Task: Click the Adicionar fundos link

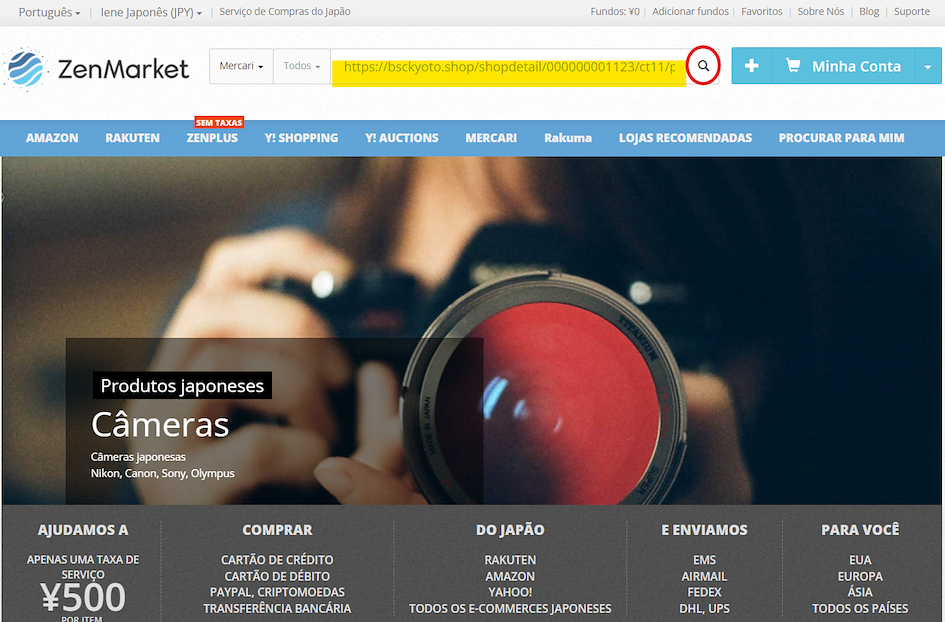Action: [690, 11]
